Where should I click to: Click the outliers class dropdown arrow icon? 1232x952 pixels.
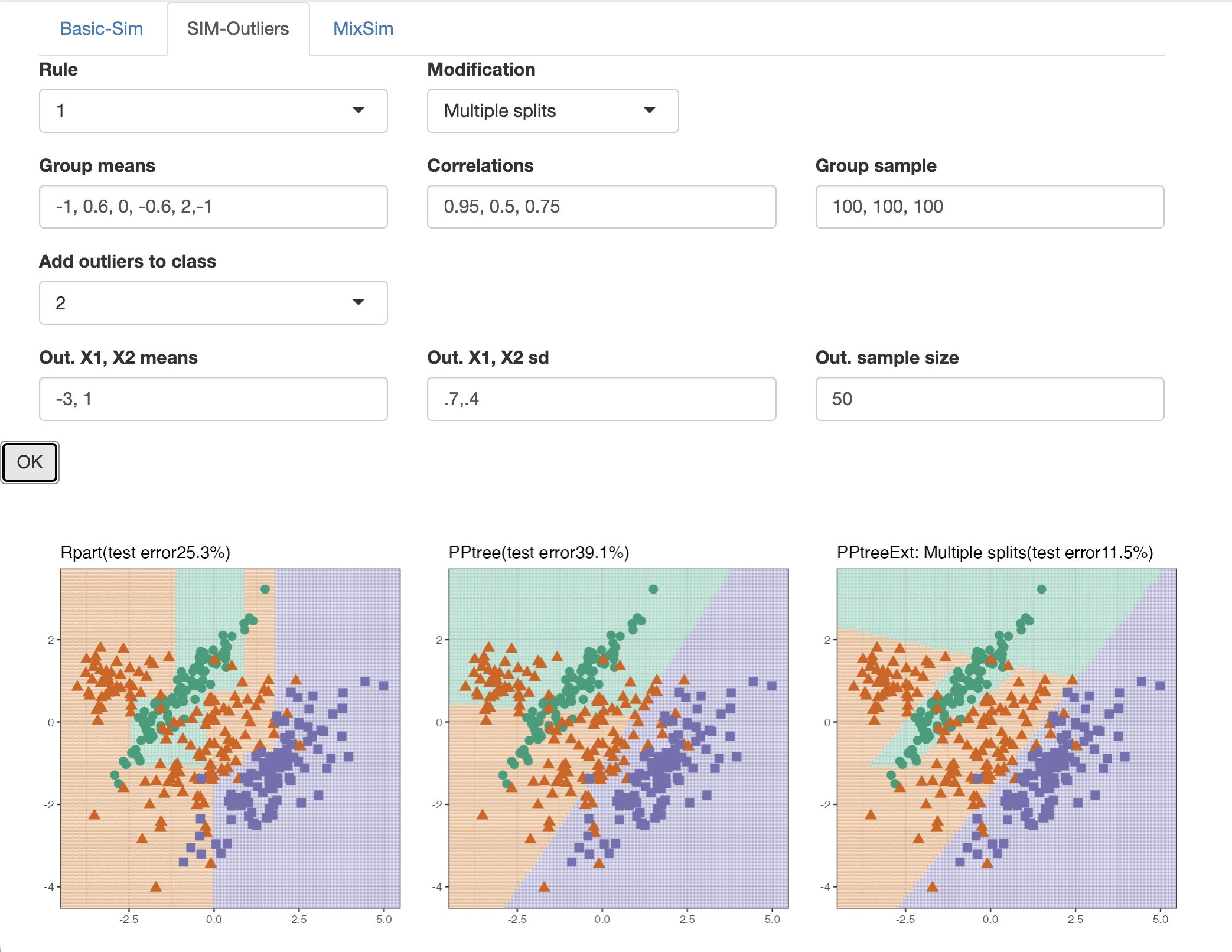click(x=358, y=302)
